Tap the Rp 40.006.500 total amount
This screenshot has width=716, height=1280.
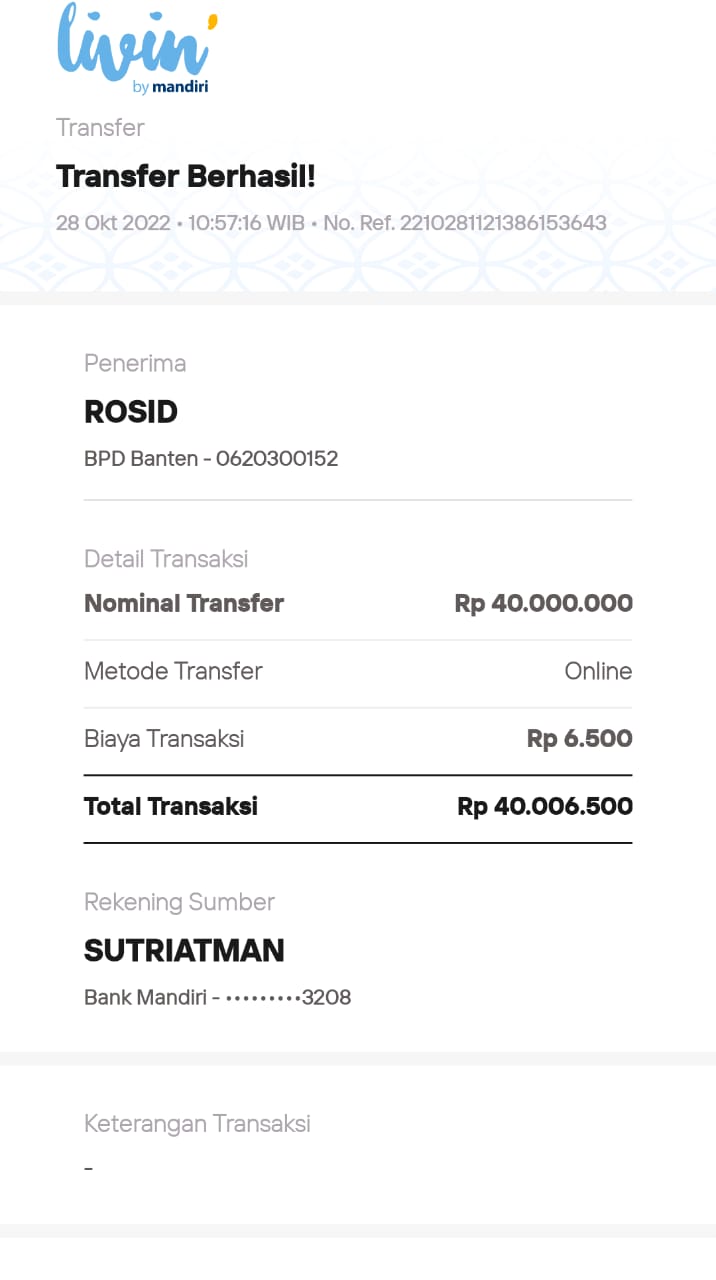[x=545, y=806]
